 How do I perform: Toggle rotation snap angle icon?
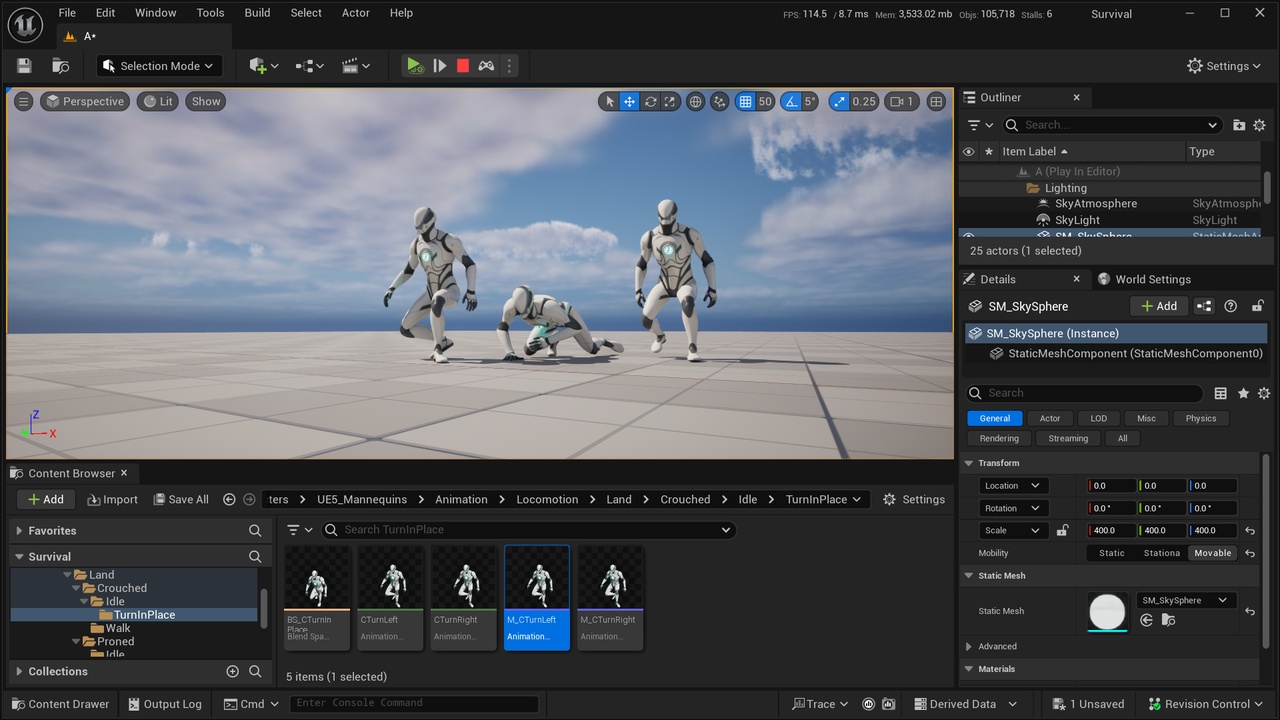(x=790, y=101)
